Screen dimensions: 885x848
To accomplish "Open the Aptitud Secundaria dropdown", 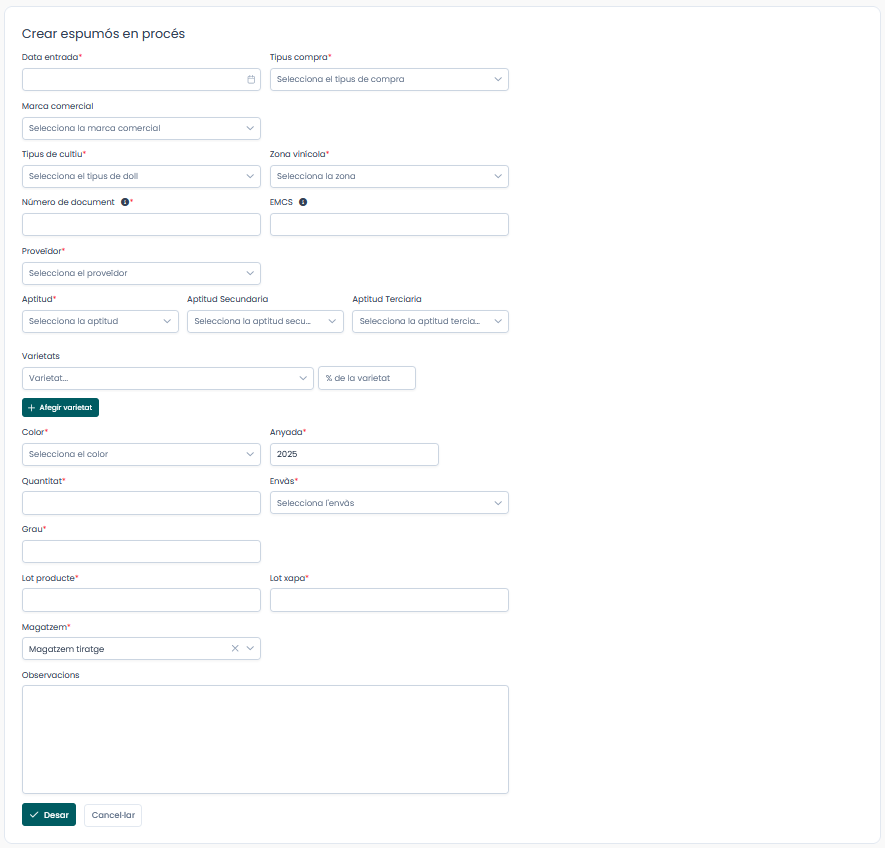I will (x=265, y=321).
